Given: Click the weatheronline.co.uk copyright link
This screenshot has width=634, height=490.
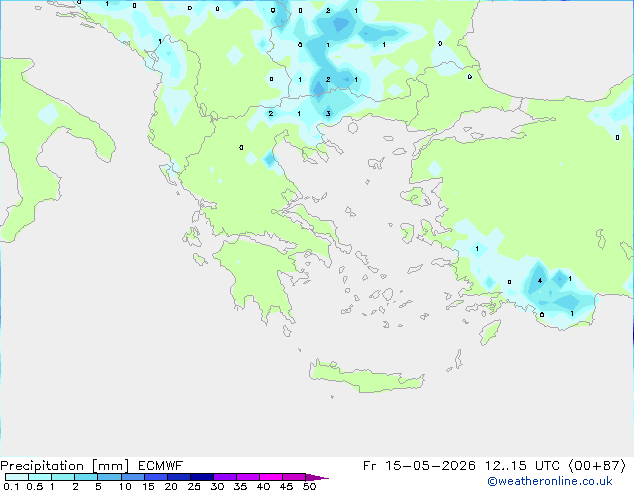Looking at the screenshot, I should [549, 481].
